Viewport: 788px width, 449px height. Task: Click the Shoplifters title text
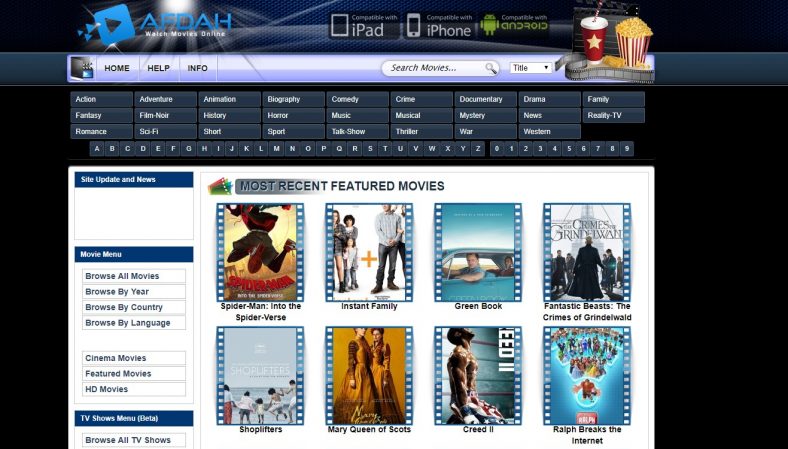coord(260,429)
